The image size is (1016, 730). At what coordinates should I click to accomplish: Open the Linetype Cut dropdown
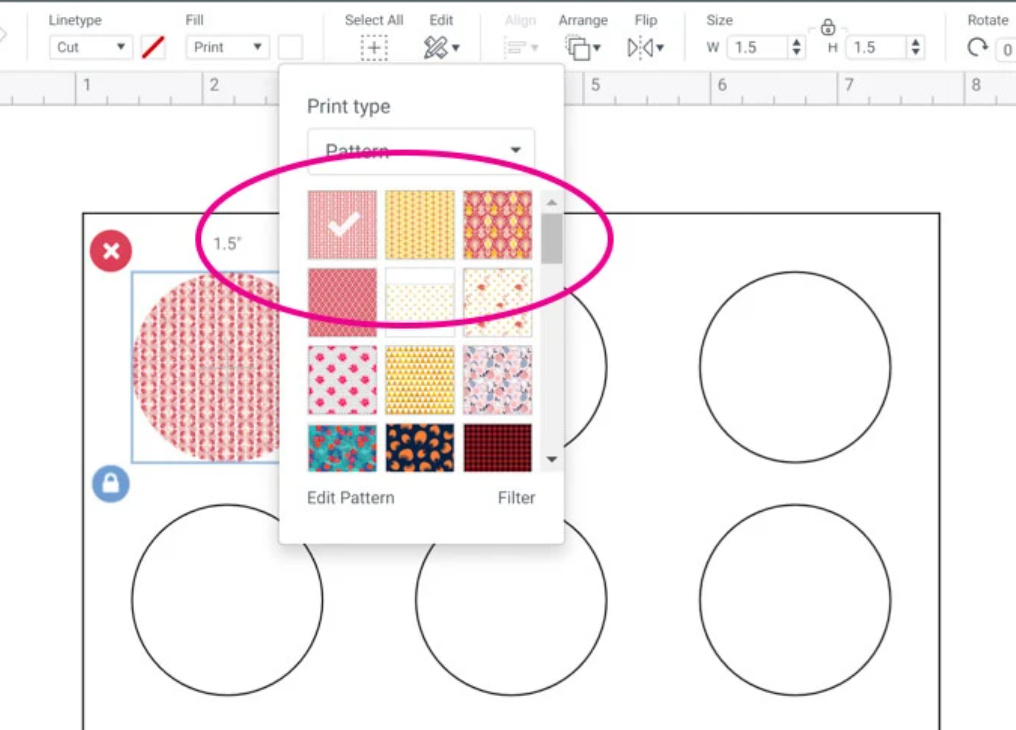tap(90, 47)
